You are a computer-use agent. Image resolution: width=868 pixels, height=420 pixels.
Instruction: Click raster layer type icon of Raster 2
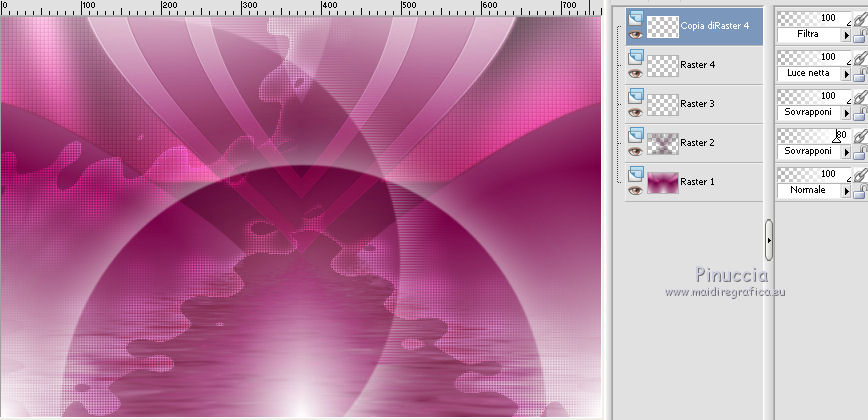click(x=636, y=136)
